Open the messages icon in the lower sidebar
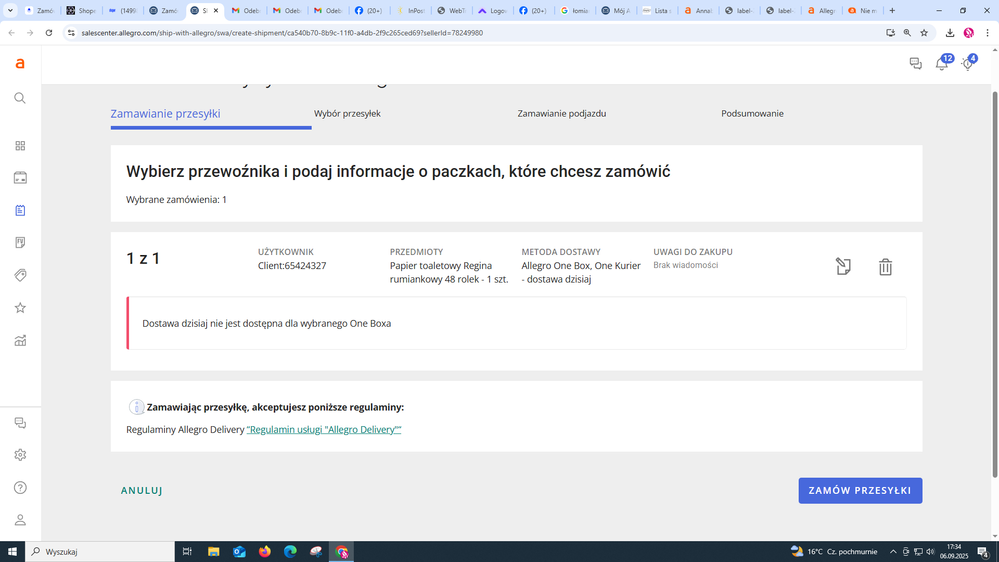Screen dimensions: 999x562 tap(20, 423)
